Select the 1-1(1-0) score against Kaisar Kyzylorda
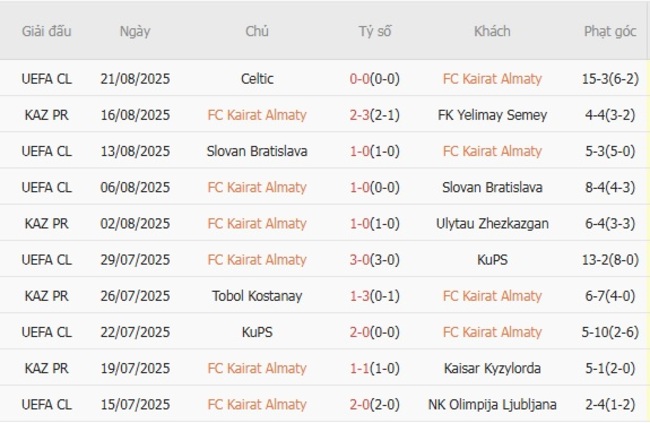Image resolution: width=650 pixels, height=423 pixels. coord(375,369)
